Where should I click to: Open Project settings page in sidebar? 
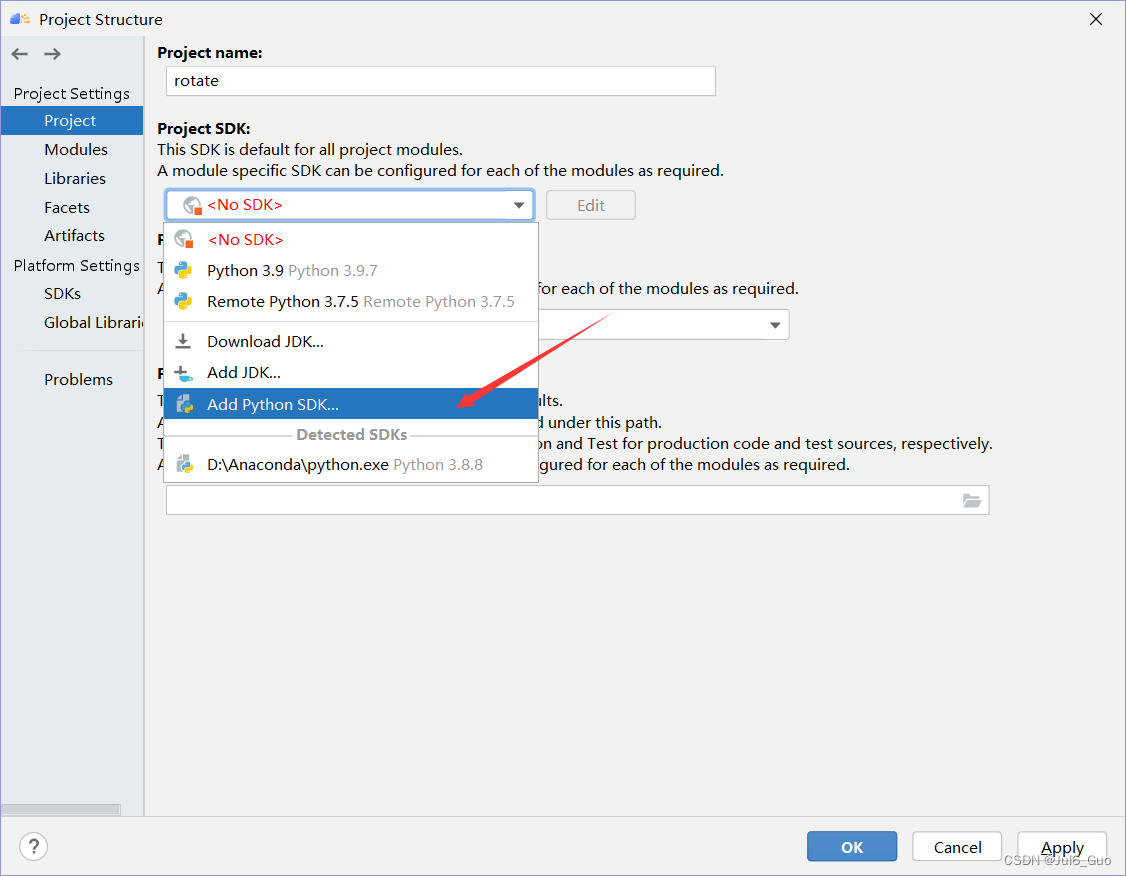click(72, 121)
